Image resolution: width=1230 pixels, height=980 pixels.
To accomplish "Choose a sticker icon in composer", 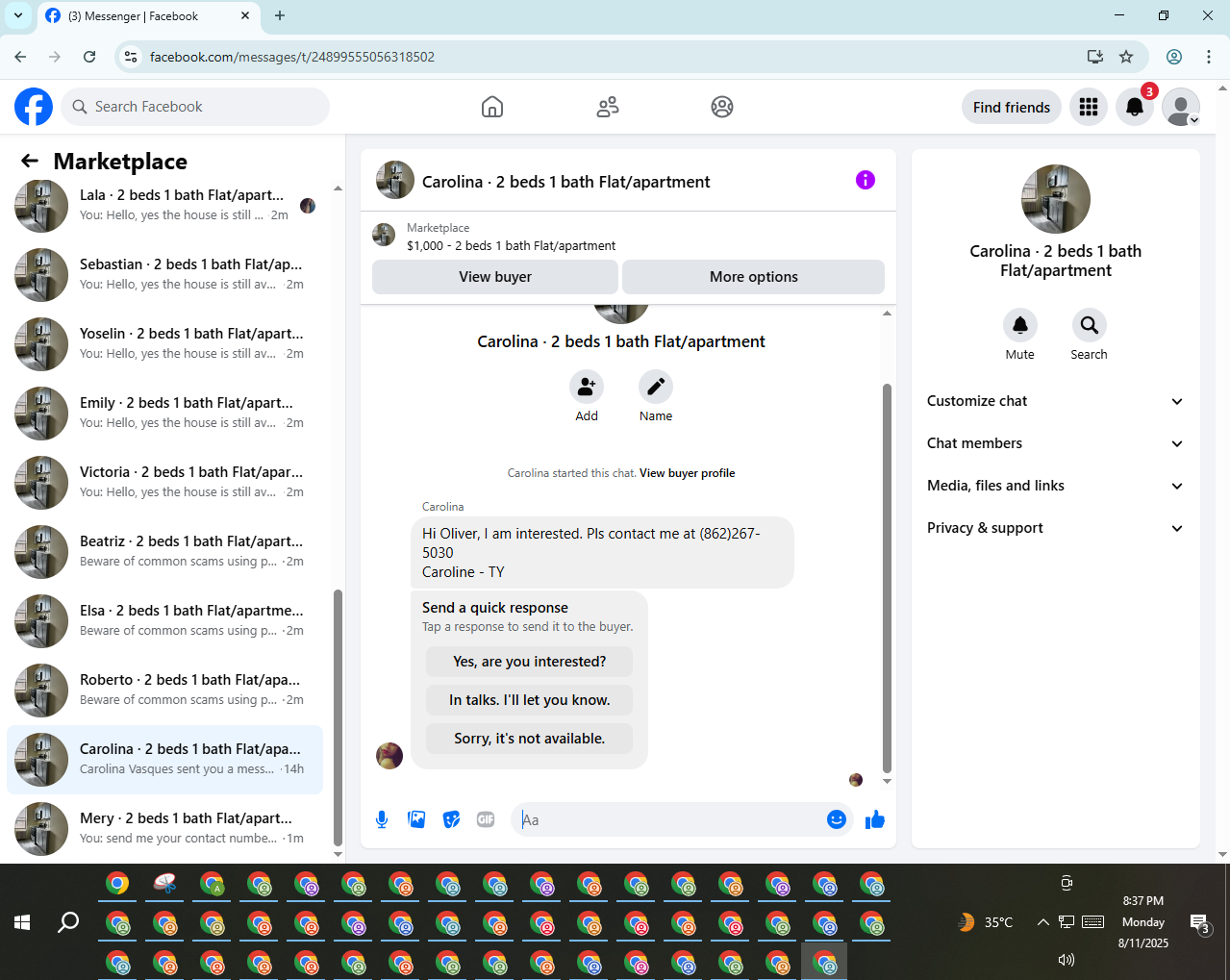I will click(451, 819).
